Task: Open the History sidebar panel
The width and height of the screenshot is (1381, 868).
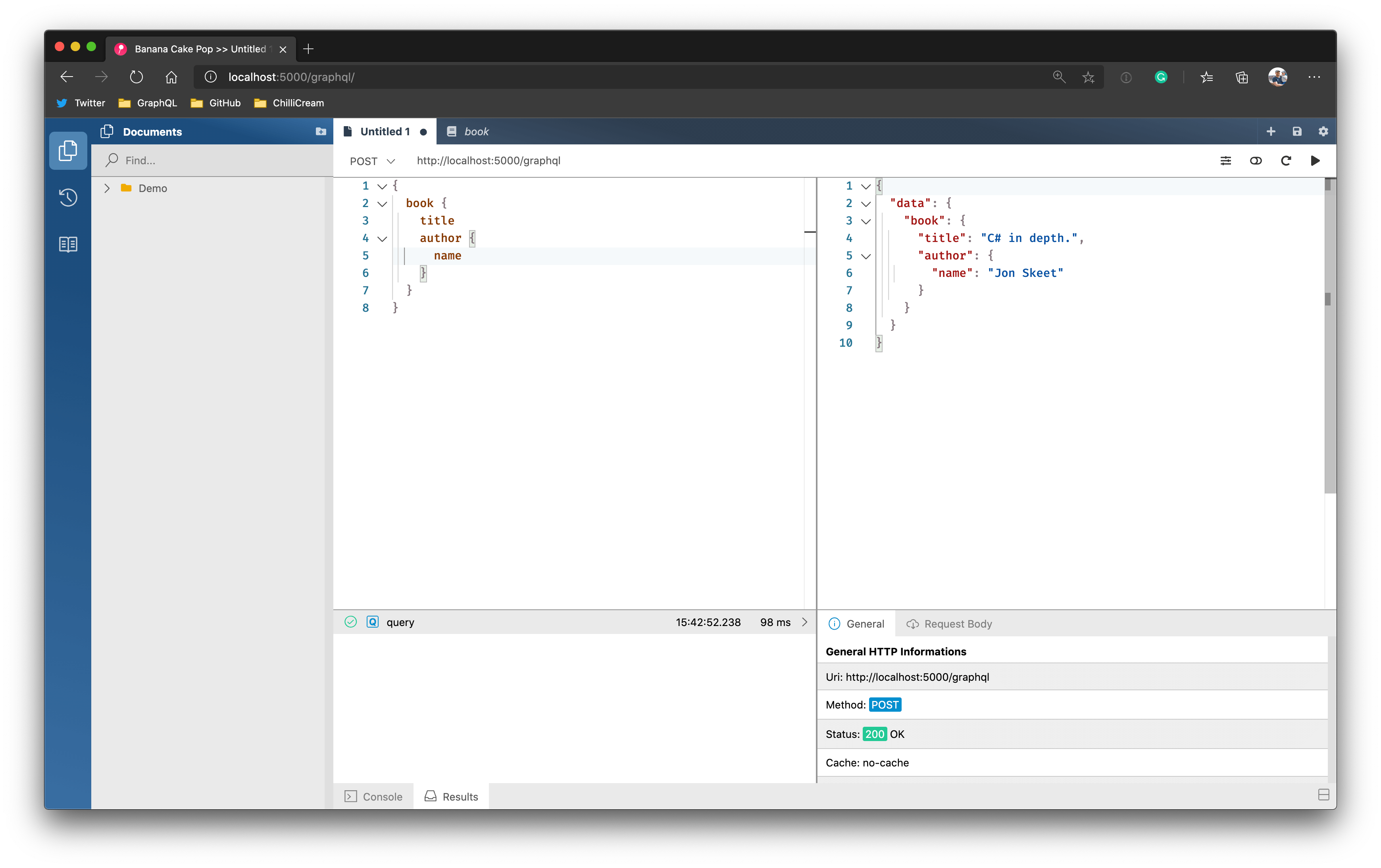Action: [68, 197]
